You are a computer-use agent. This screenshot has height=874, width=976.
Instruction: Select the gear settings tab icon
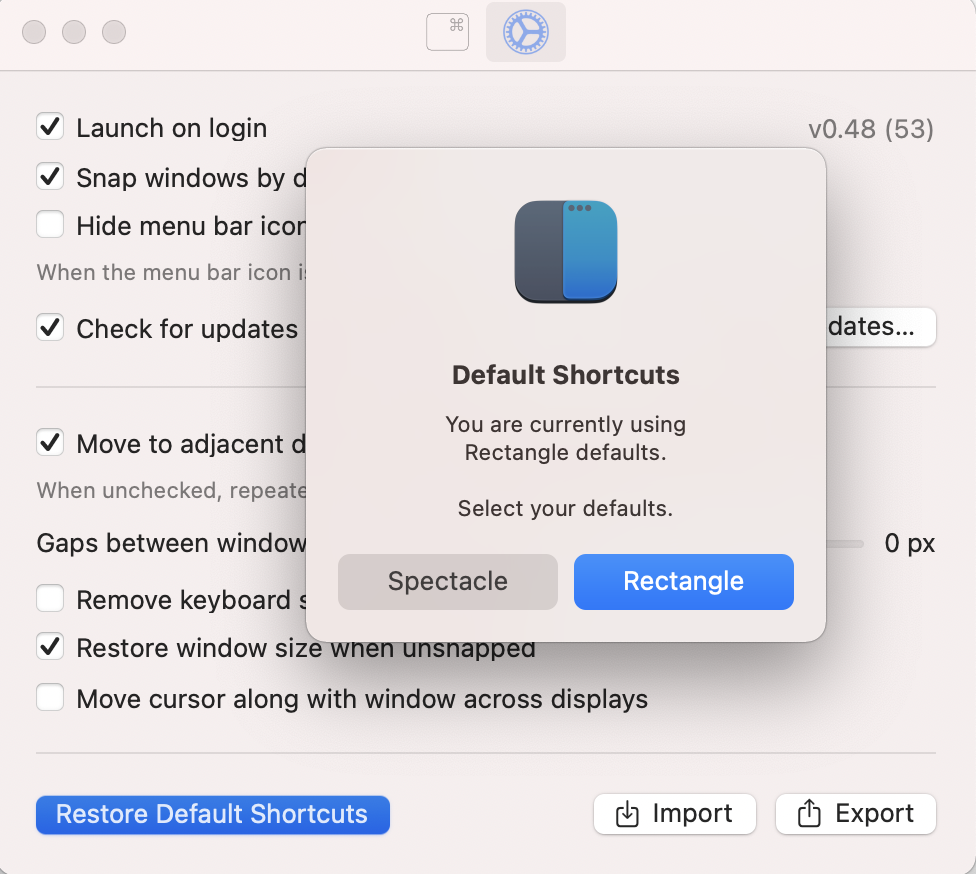(525, 32)
